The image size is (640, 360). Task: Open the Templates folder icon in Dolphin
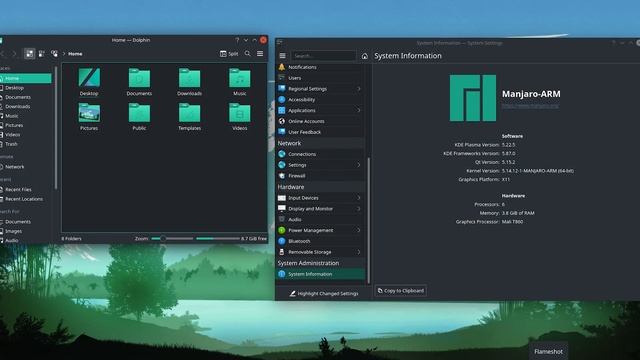click(x=189, y=116)
